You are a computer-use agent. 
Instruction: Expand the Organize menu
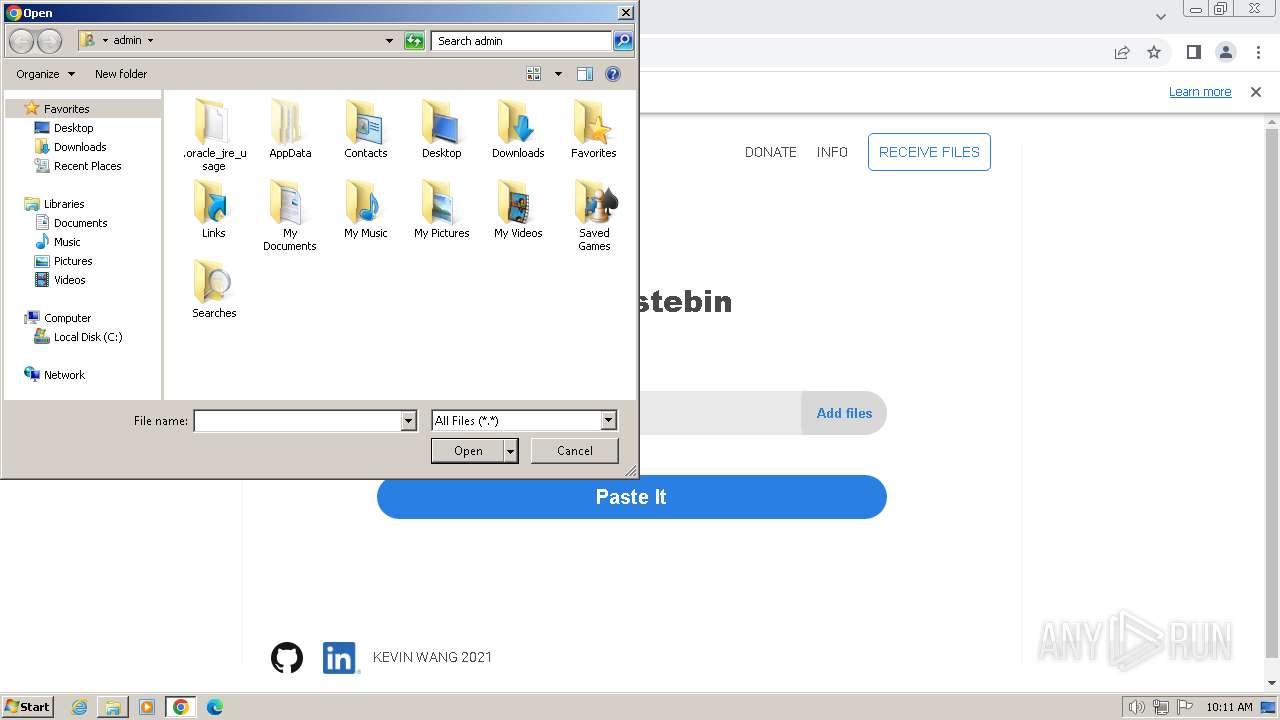pos(45,74)
